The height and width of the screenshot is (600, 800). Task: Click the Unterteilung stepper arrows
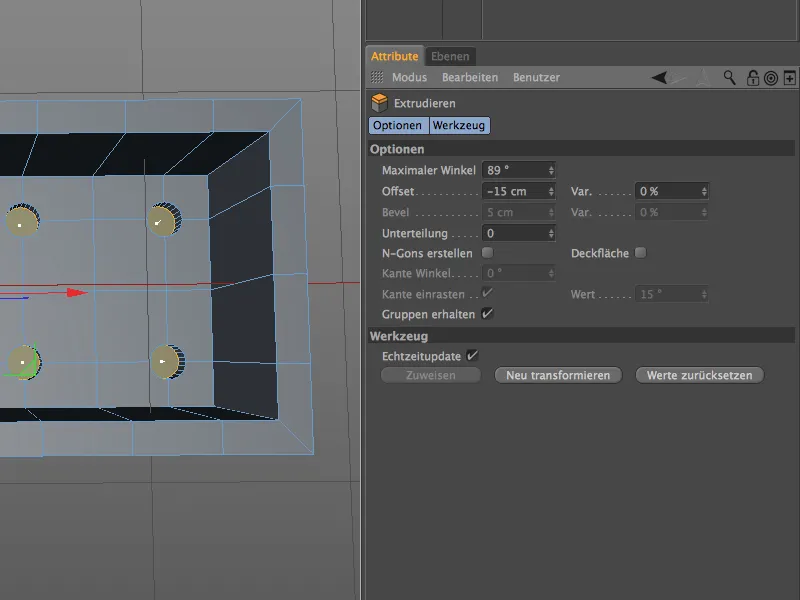coord(551,233)
